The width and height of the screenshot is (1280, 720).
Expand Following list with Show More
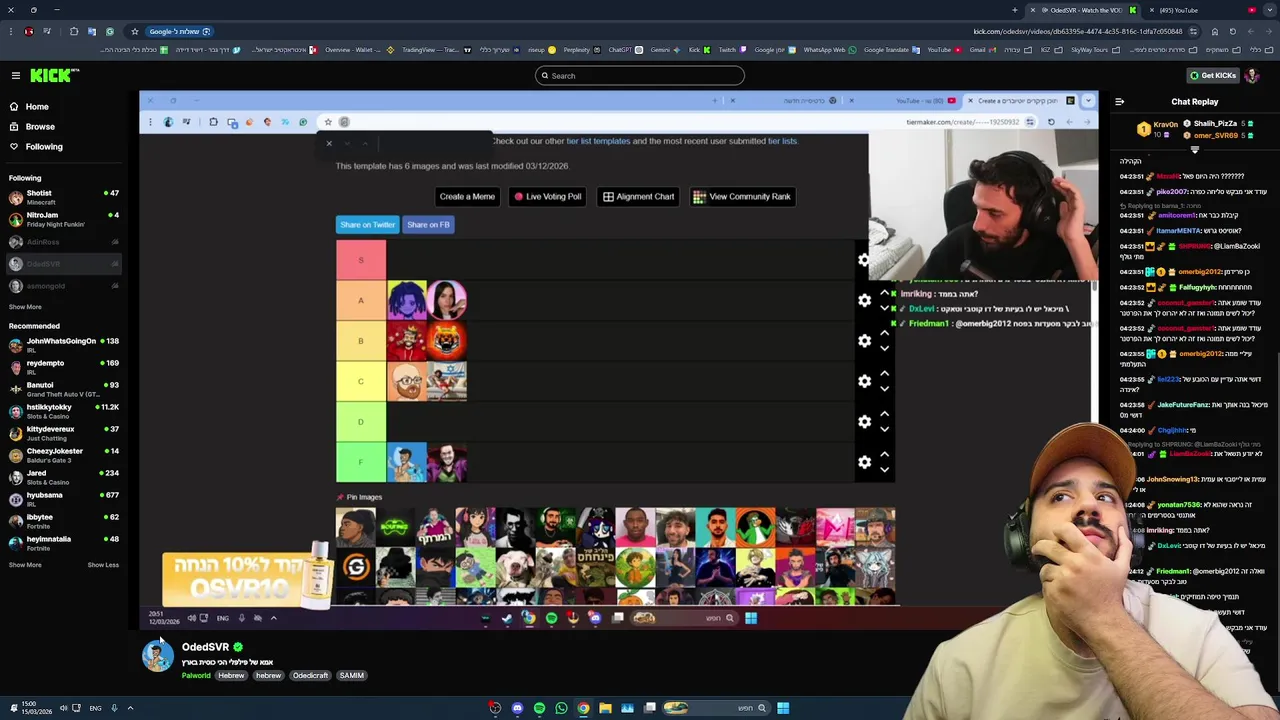coord(25,307)
